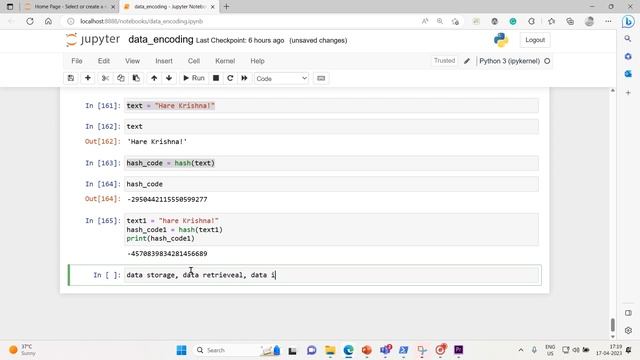Open browser collections icon
The width and height of the screenshot is (640, 360).
click(570, 21)
